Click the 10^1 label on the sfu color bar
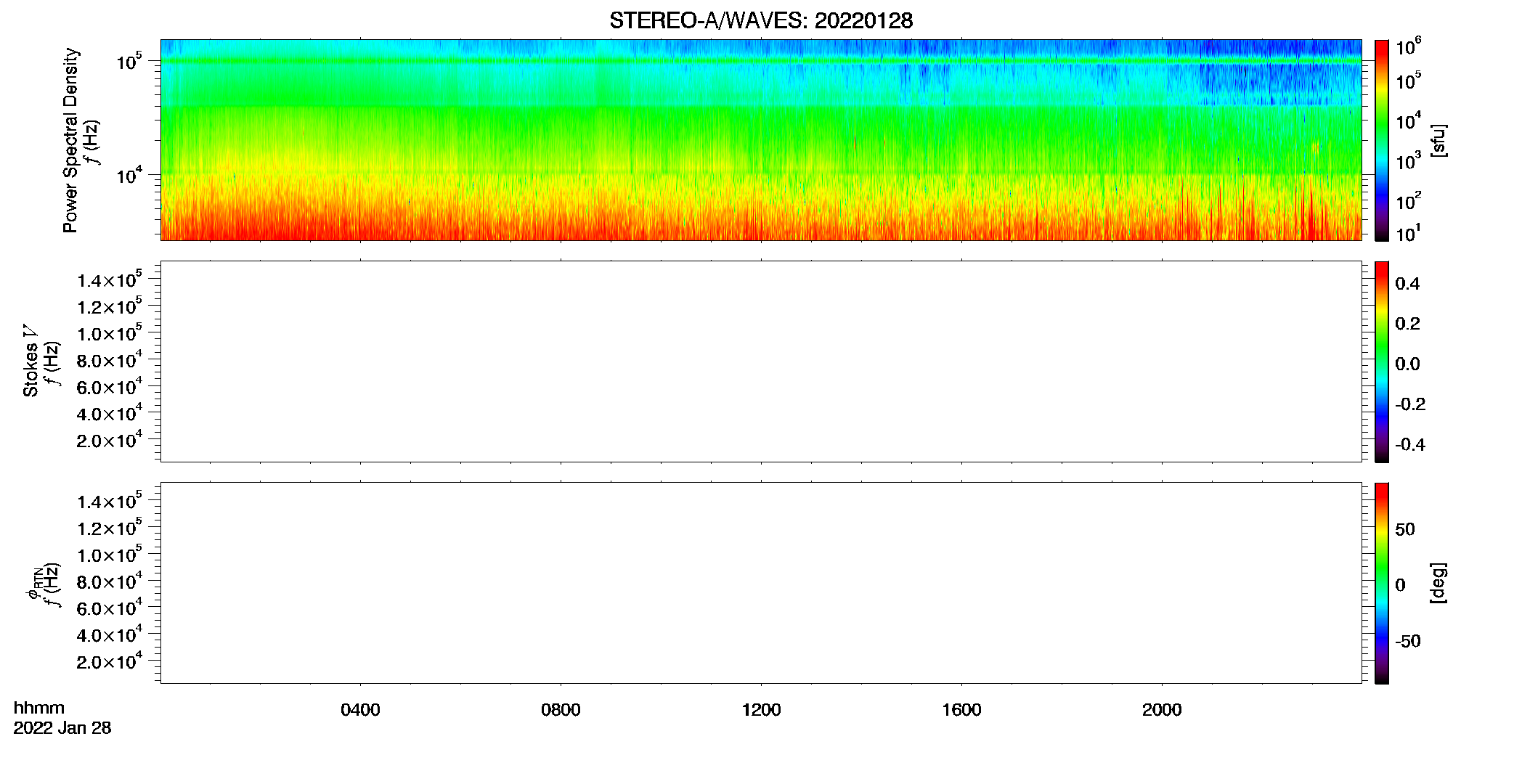Viewport: 1522px width, 784px height. coord(1408,233)
